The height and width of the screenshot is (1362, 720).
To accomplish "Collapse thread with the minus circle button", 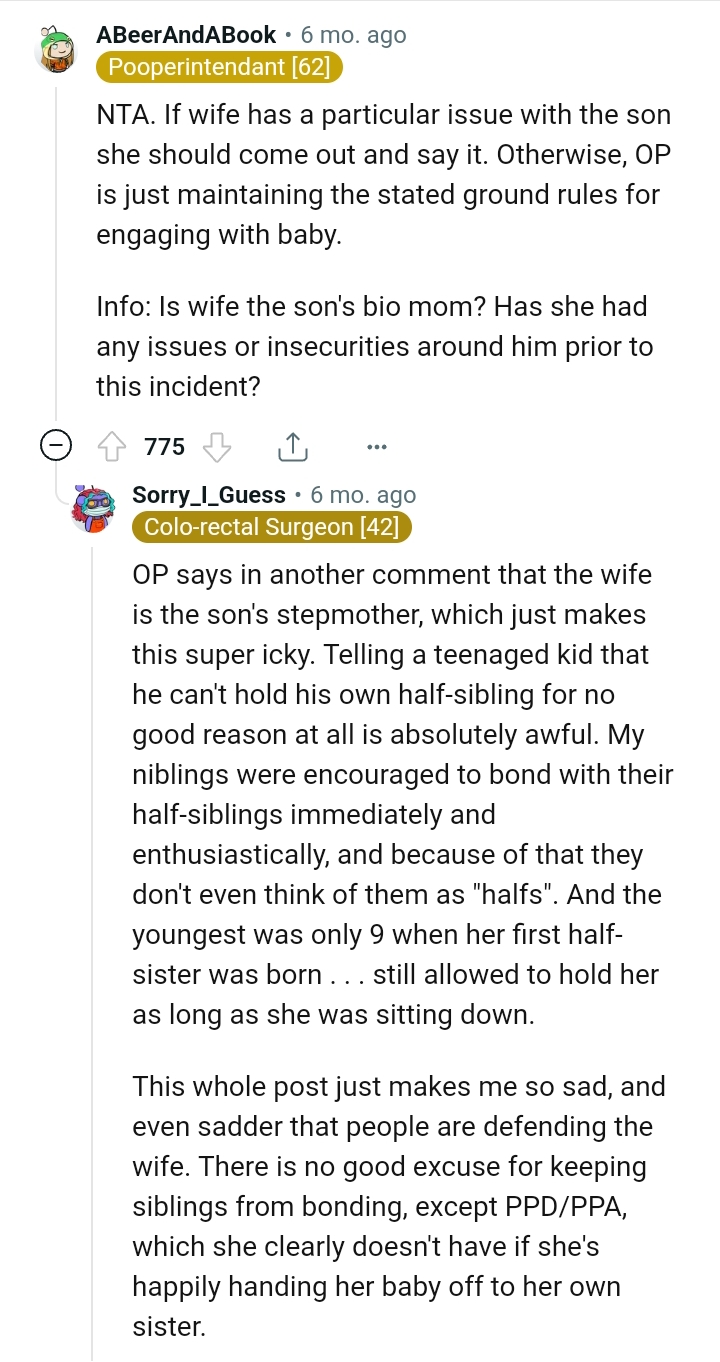I will click(55, 447).
